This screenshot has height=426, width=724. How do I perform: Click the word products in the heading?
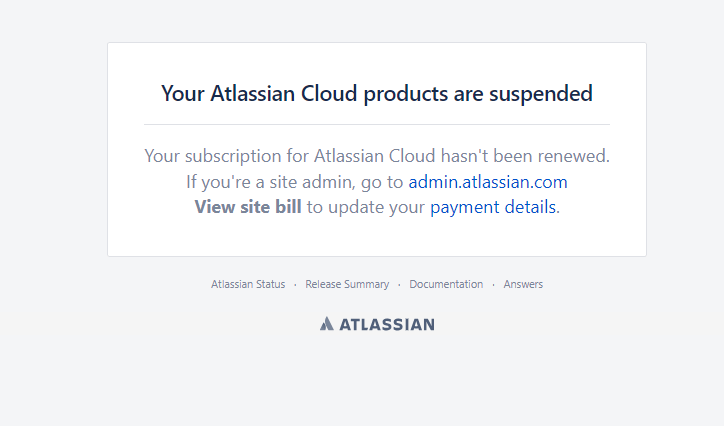(406, 95)
